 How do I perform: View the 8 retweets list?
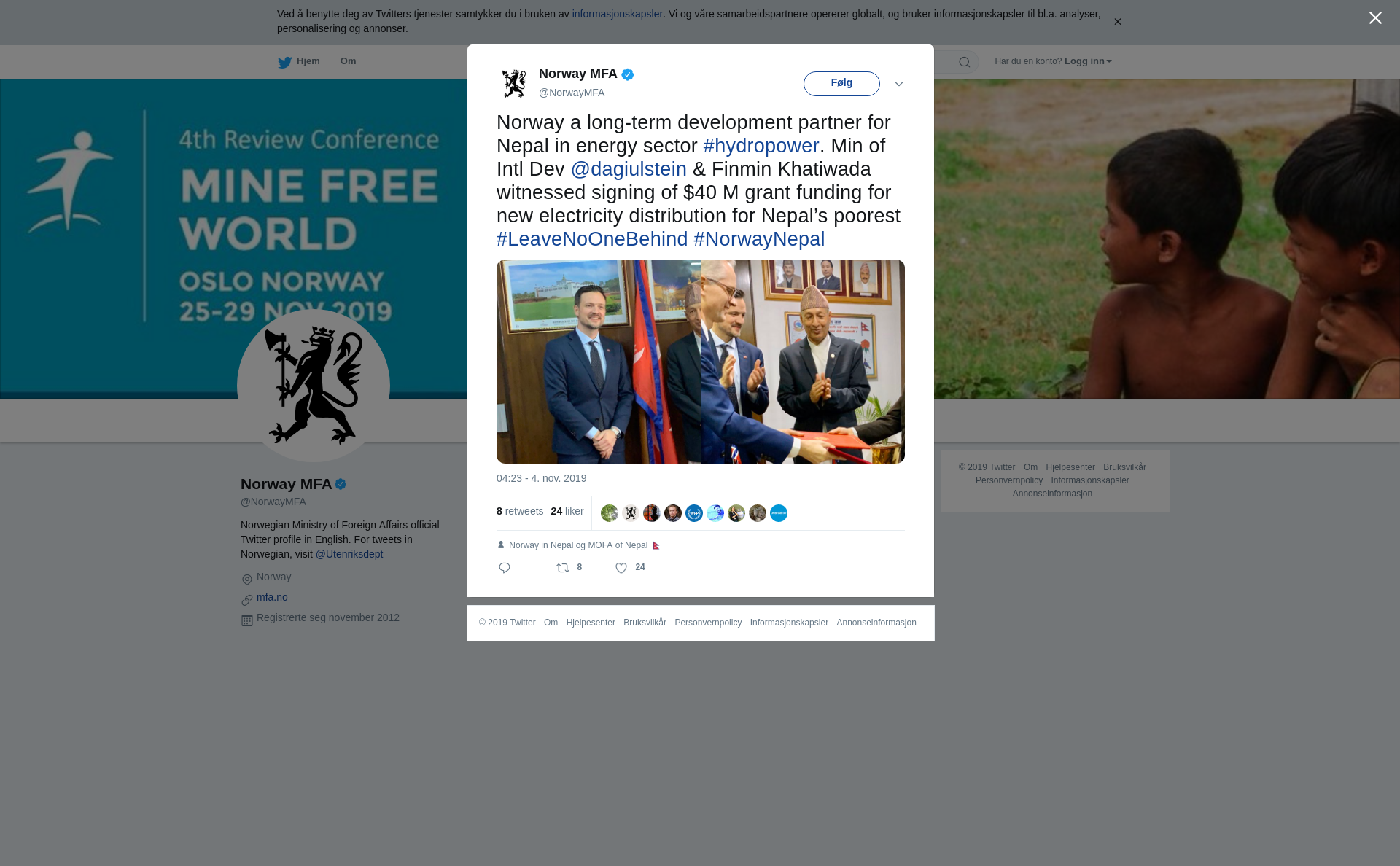(520, 512)
